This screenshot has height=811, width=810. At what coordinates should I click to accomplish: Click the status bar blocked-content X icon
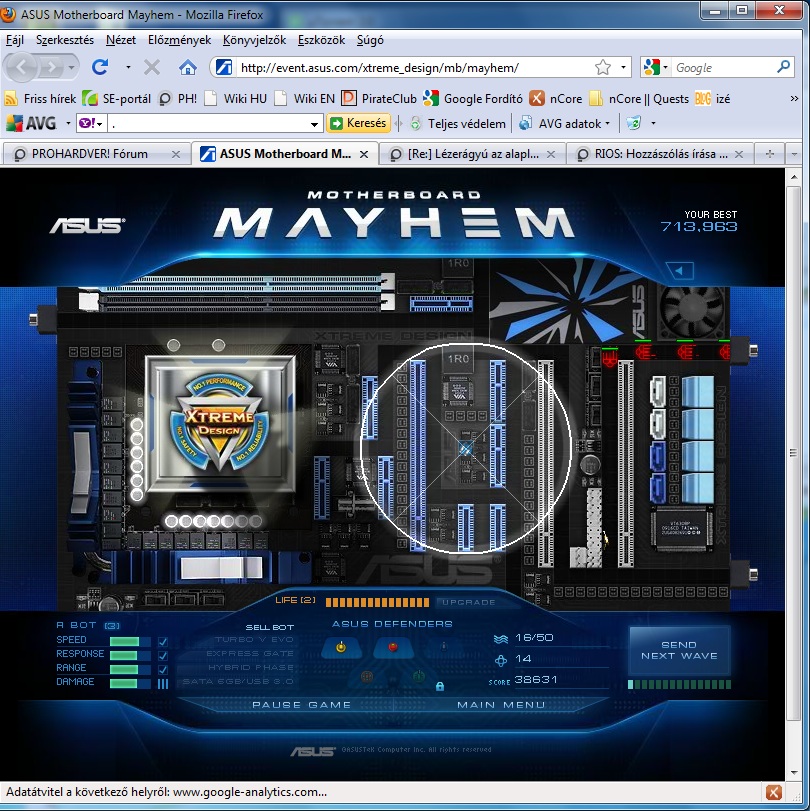[x=774, y=792]
